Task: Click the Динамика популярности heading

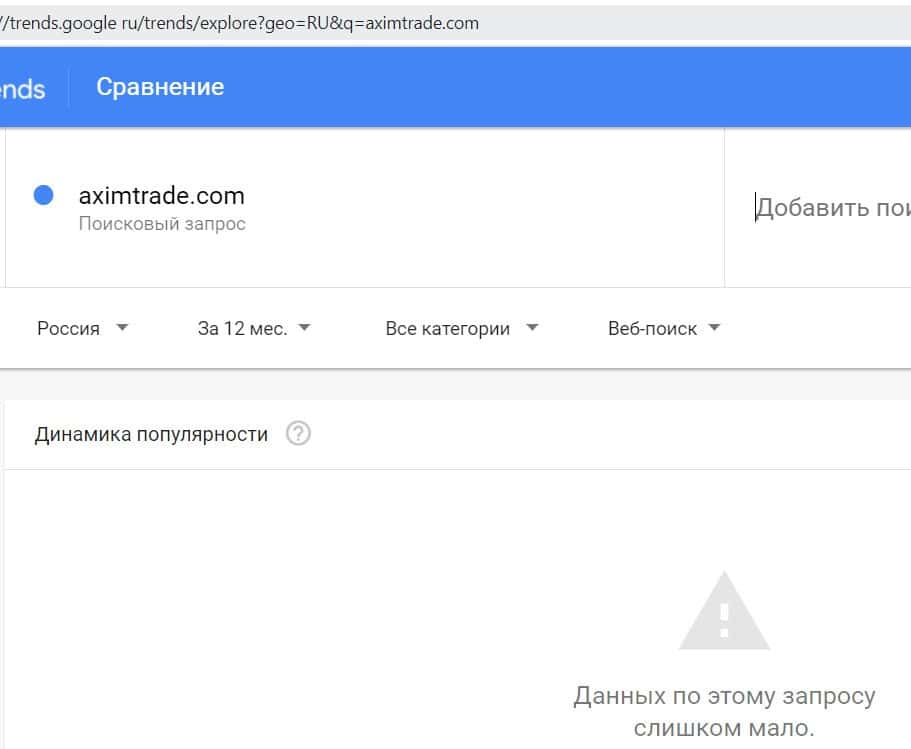Action: pos(151,434)
